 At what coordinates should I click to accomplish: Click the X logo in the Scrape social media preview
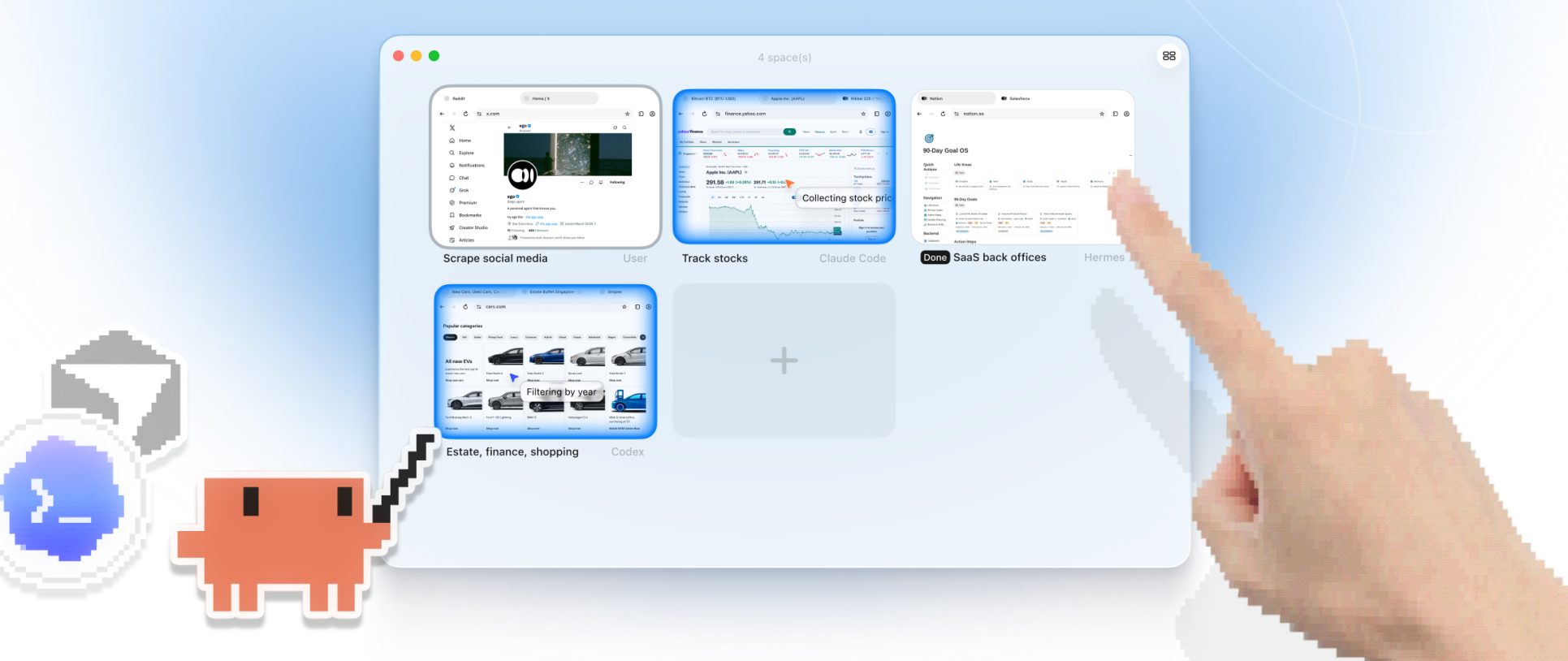pyautogui.click(x=452, y=127)
